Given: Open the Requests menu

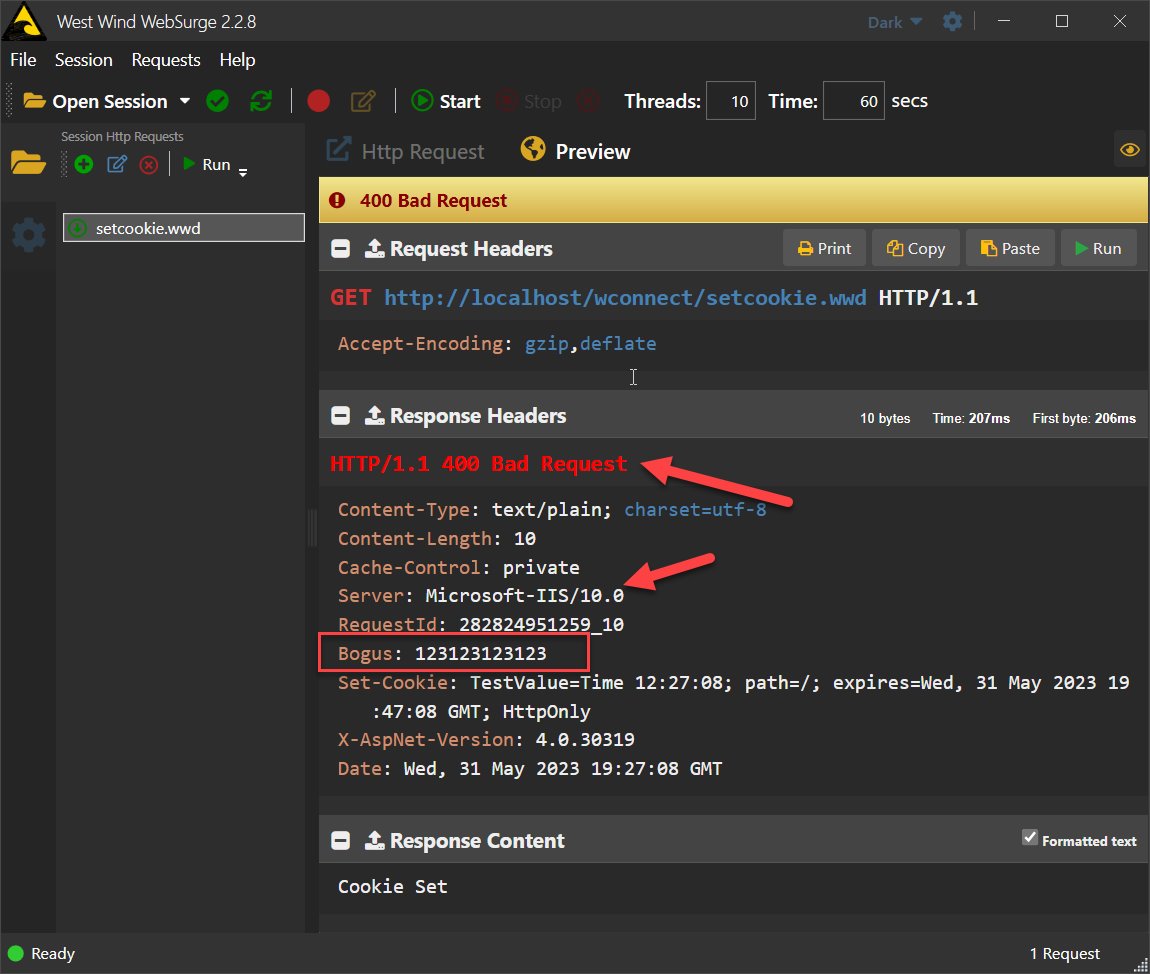Looking at the screenshot, I should click(x=165, y=60).
